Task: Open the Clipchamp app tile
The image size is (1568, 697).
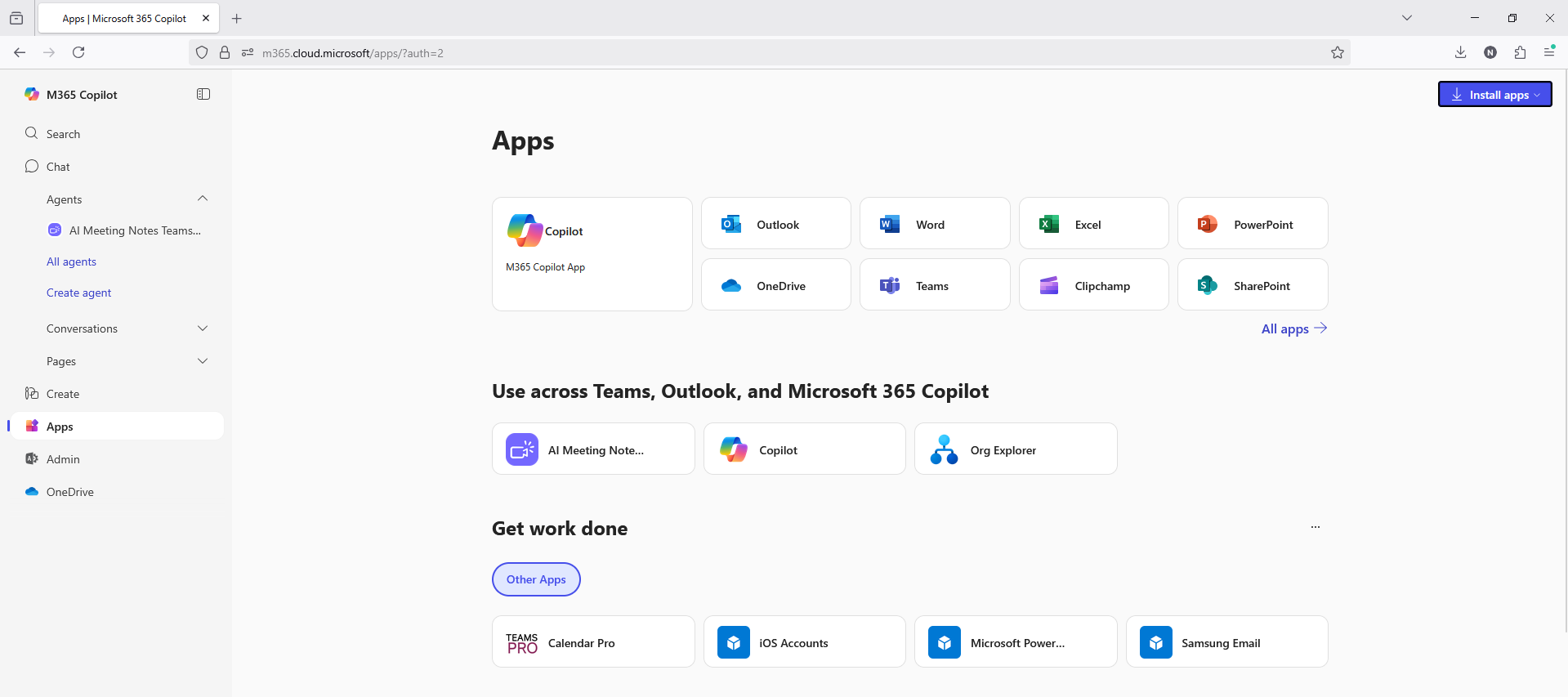Action: point(1093,285)
